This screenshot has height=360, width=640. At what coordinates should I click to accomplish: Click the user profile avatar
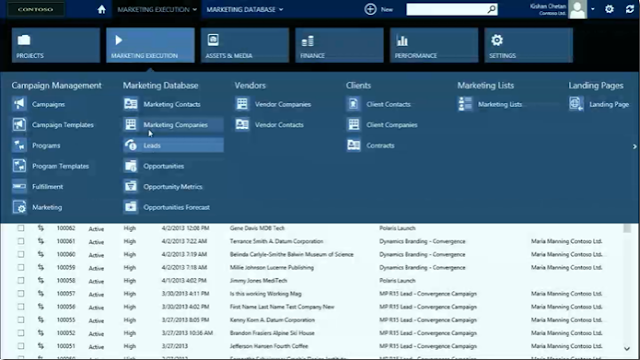[x=578, y=9]
